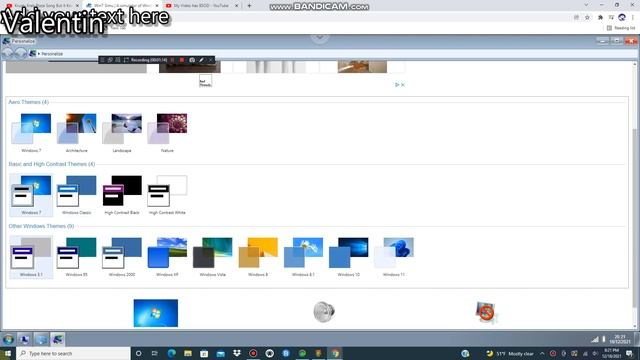Click the simulator network signal tray icon

coord(595,339)
